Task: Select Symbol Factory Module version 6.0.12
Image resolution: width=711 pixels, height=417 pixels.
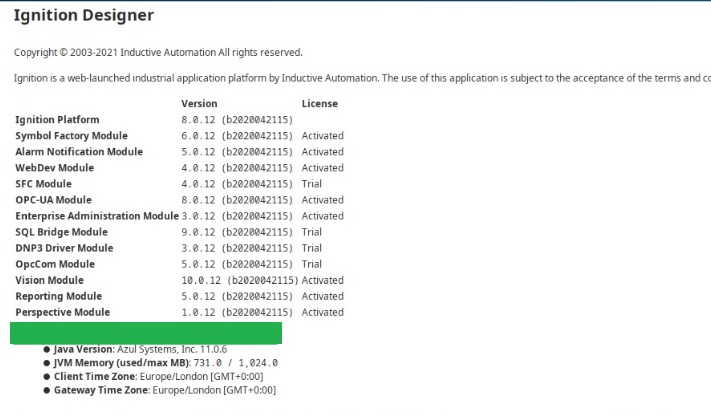Action: point(237,136)
